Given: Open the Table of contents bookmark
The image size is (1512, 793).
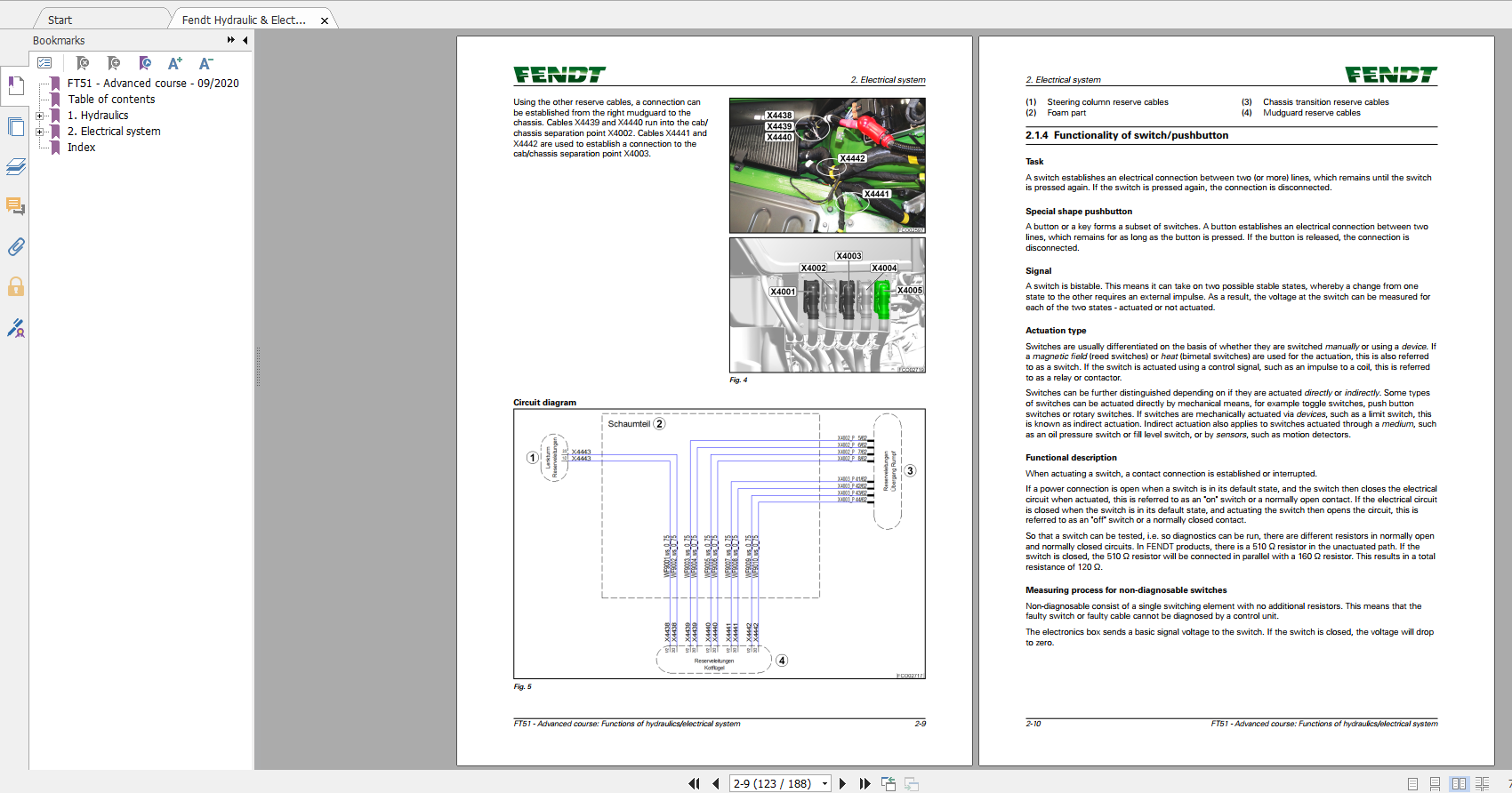Looking at the screenshot, I should tap(111, 99).
